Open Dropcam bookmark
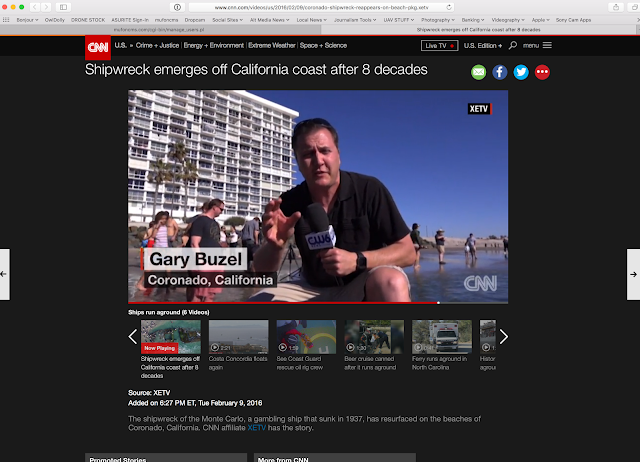 click(x=195, y=20)
